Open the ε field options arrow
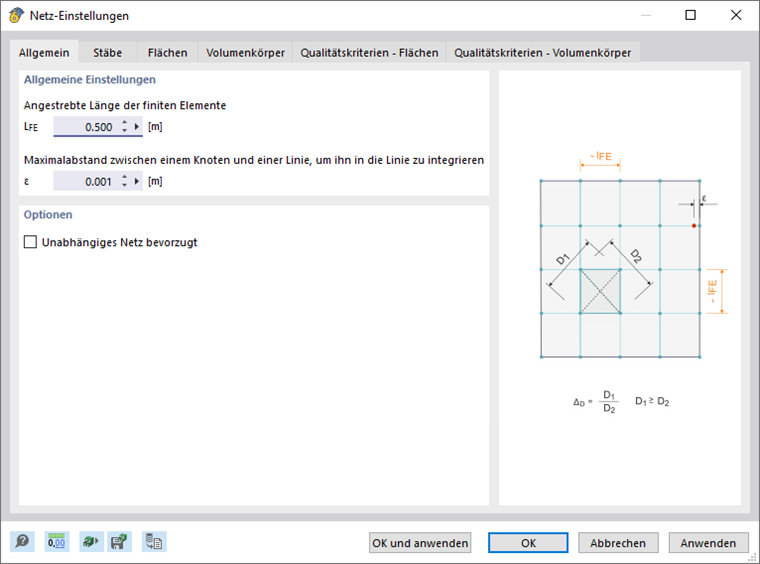 pos(137,181)
